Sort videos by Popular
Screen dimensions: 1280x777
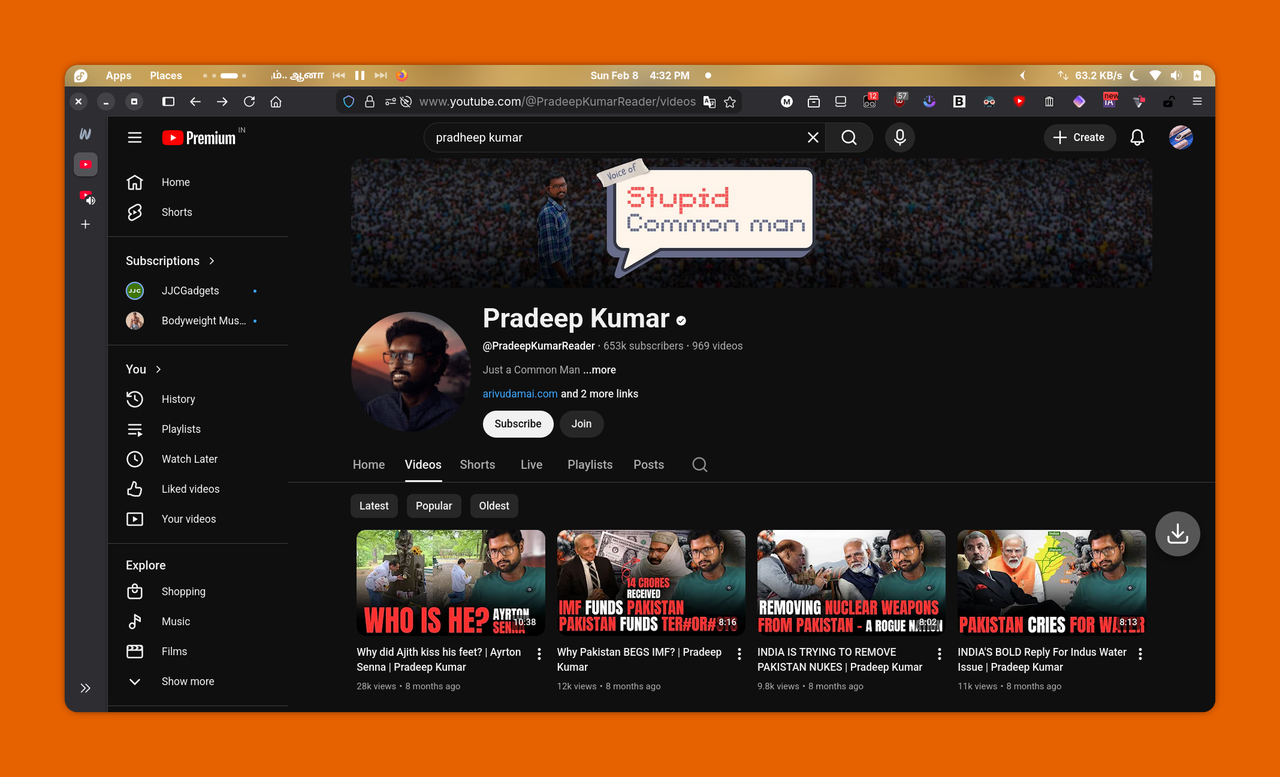pyautogui.click(x=434, y=506)
